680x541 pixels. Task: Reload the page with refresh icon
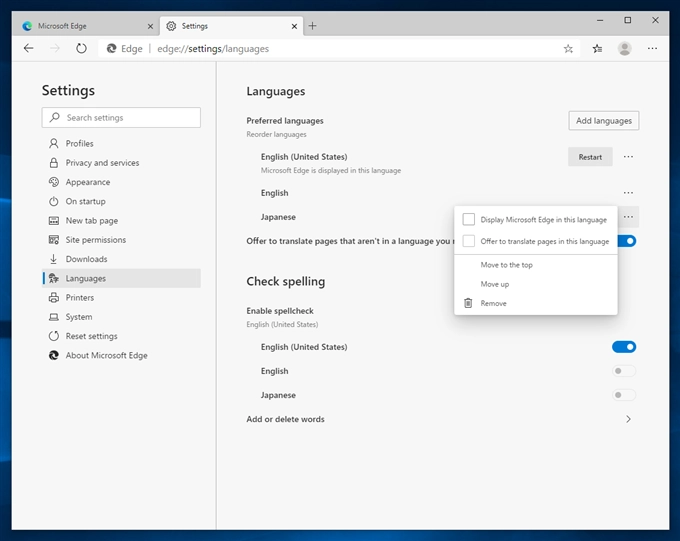pyautogui.click(x=81, y=48)
